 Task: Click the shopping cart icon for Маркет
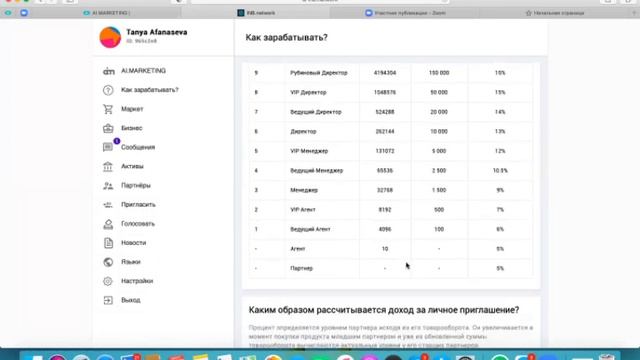pyautogui.click(x=108, y=109)
